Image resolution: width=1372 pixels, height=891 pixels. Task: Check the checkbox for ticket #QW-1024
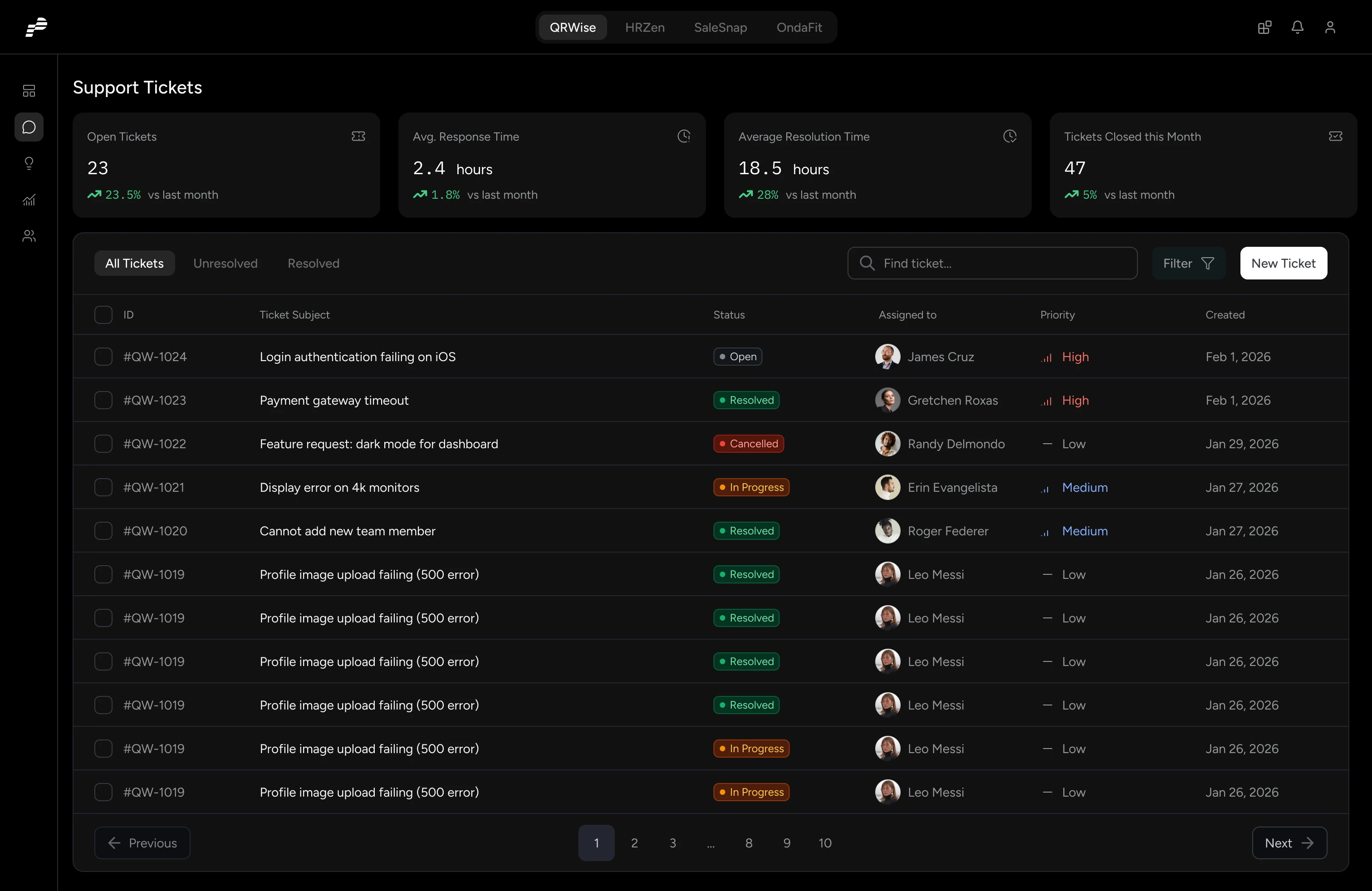[x=103, y=356]
